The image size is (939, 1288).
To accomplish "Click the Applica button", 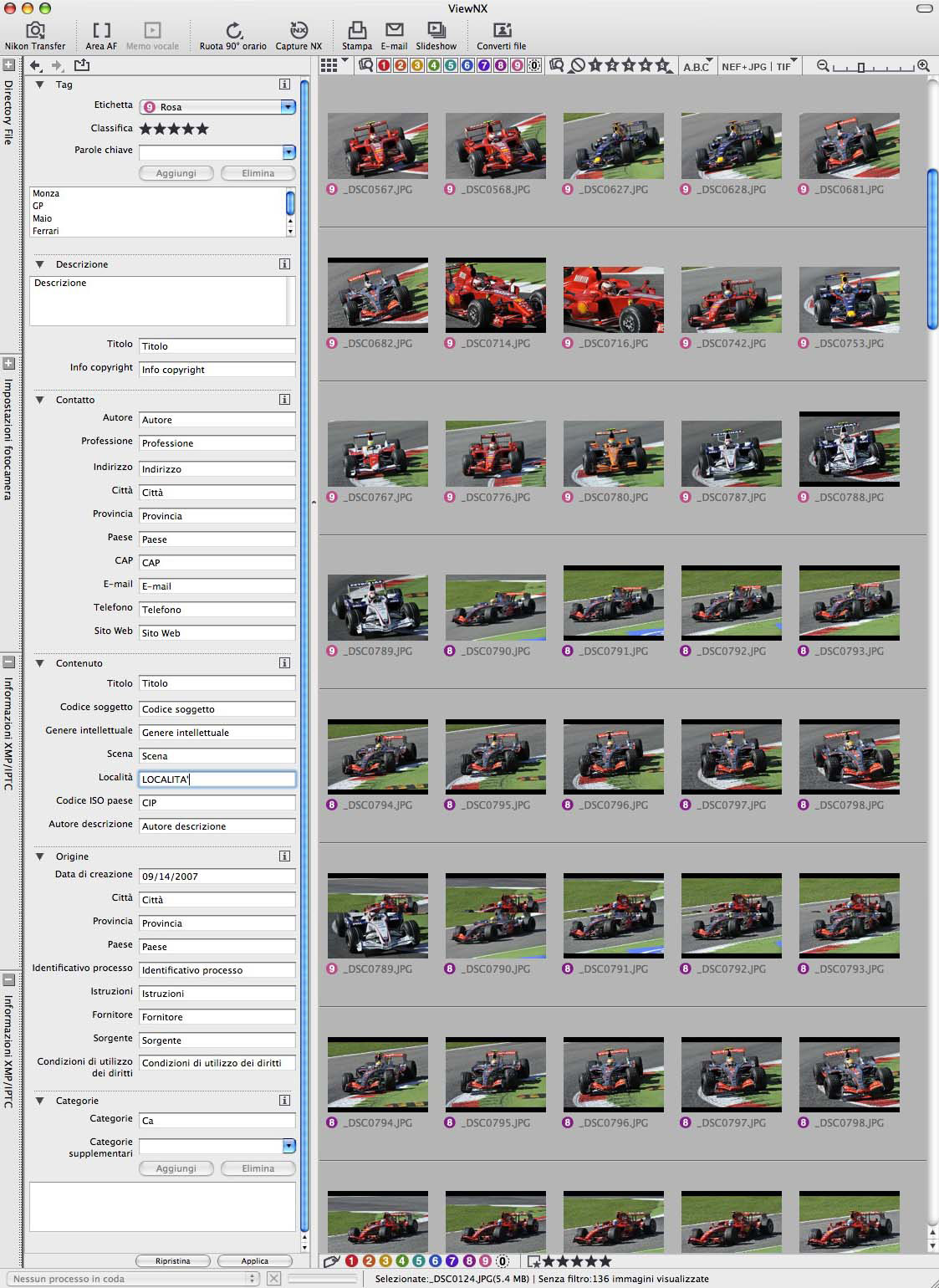I will (255, 1261).
